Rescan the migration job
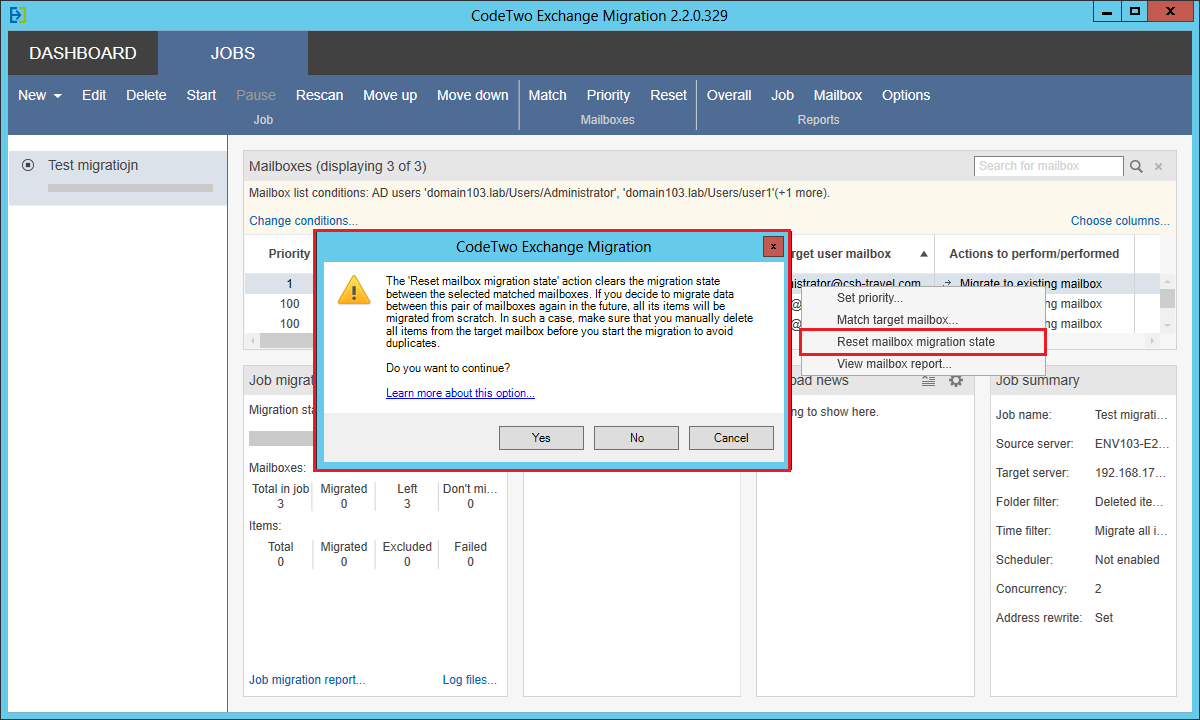 click(x=319, y=95)
